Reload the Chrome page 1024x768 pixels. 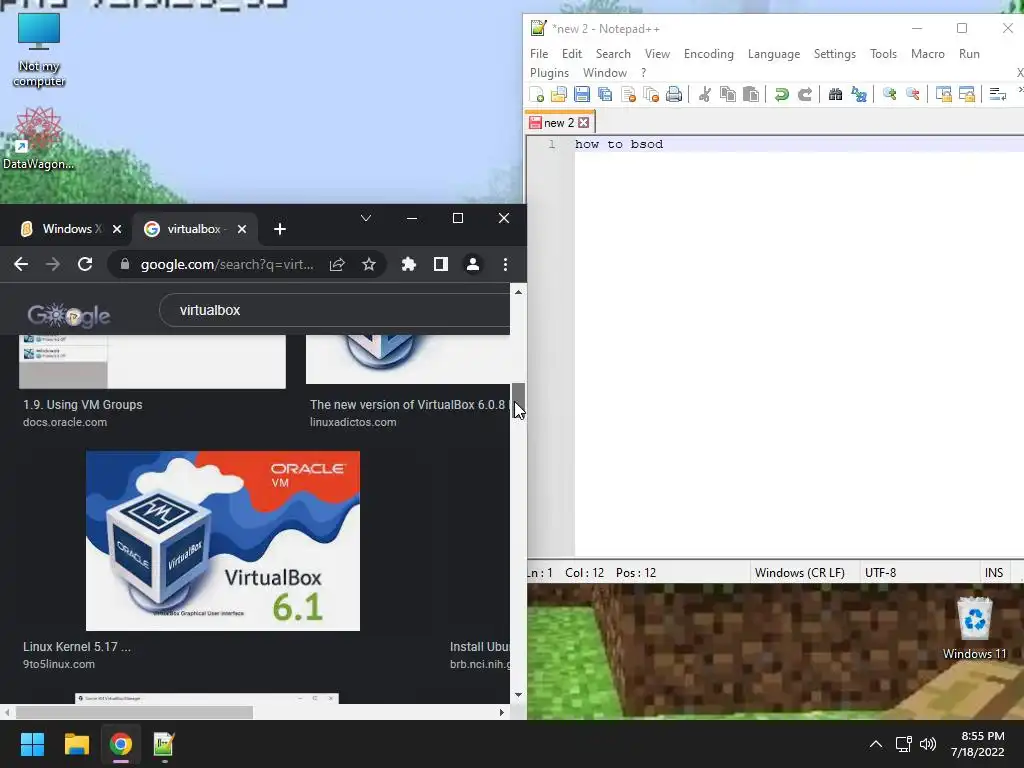click(x=85, y=264)
